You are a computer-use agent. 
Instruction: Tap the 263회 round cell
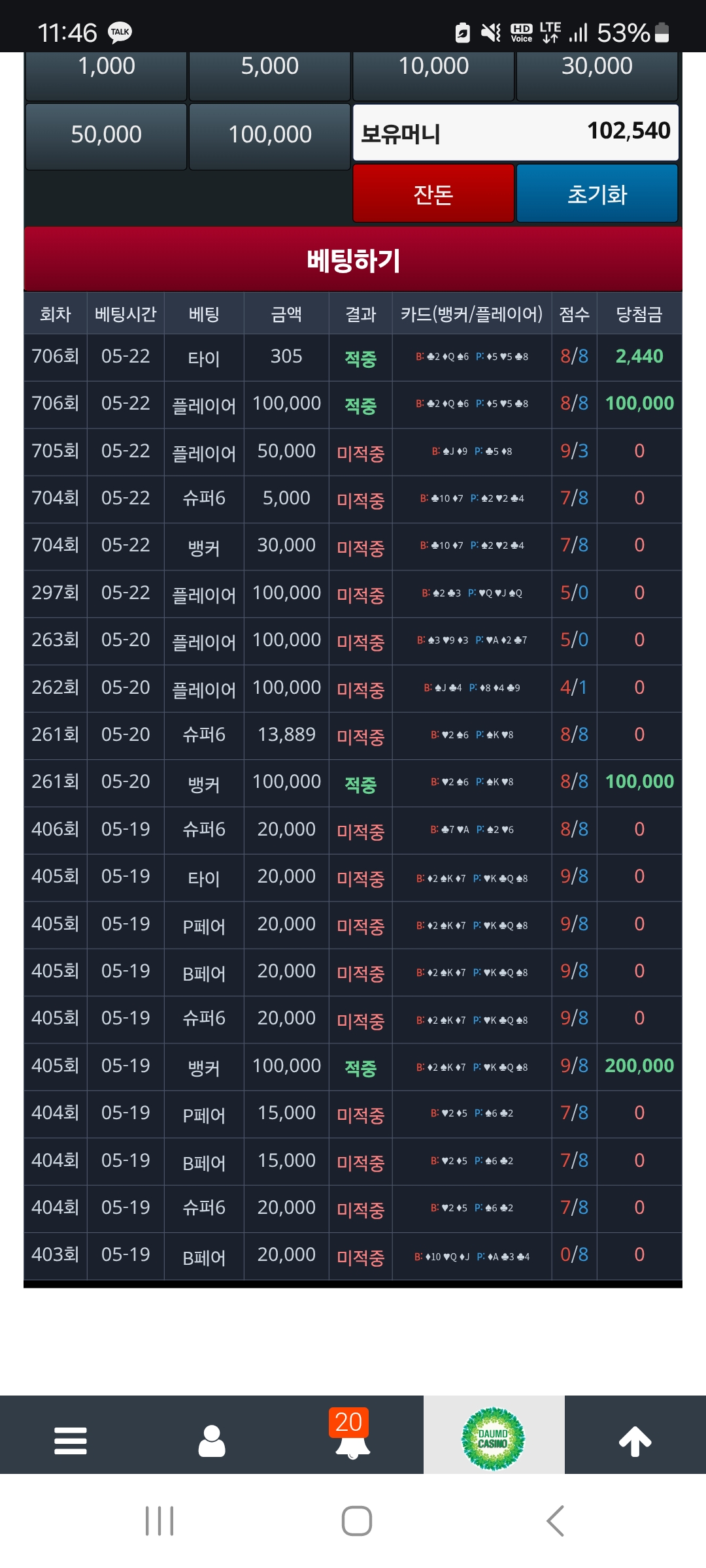click(x=56, y=640)
